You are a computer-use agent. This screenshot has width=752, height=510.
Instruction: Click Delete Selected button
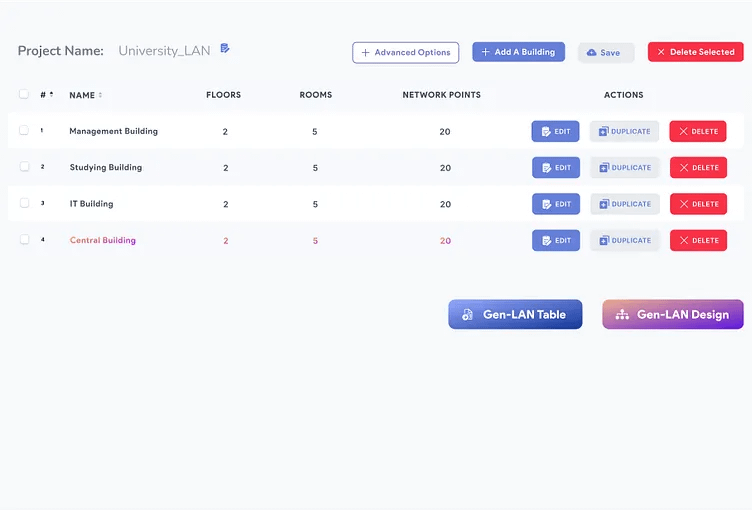695,52
